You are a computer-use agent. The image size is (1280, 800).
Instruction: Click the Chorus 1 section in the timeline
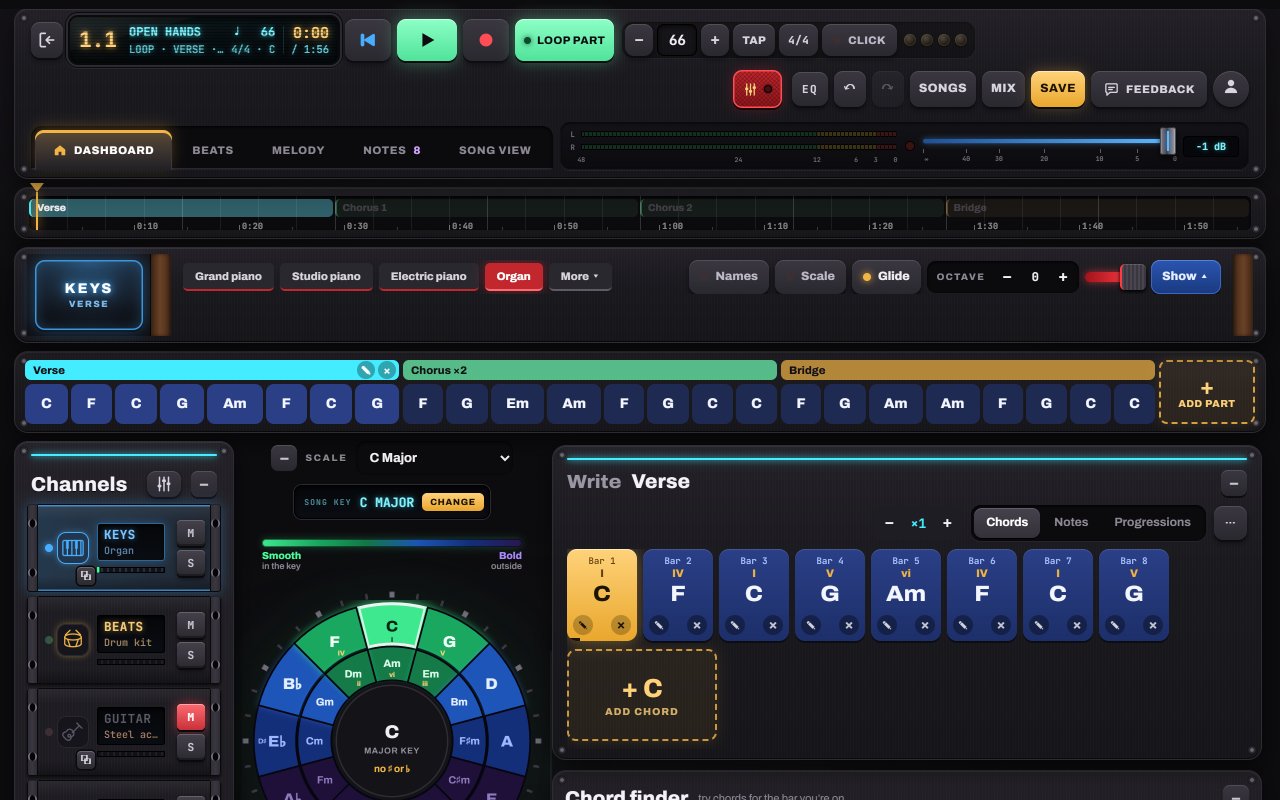tap(487, 208)
